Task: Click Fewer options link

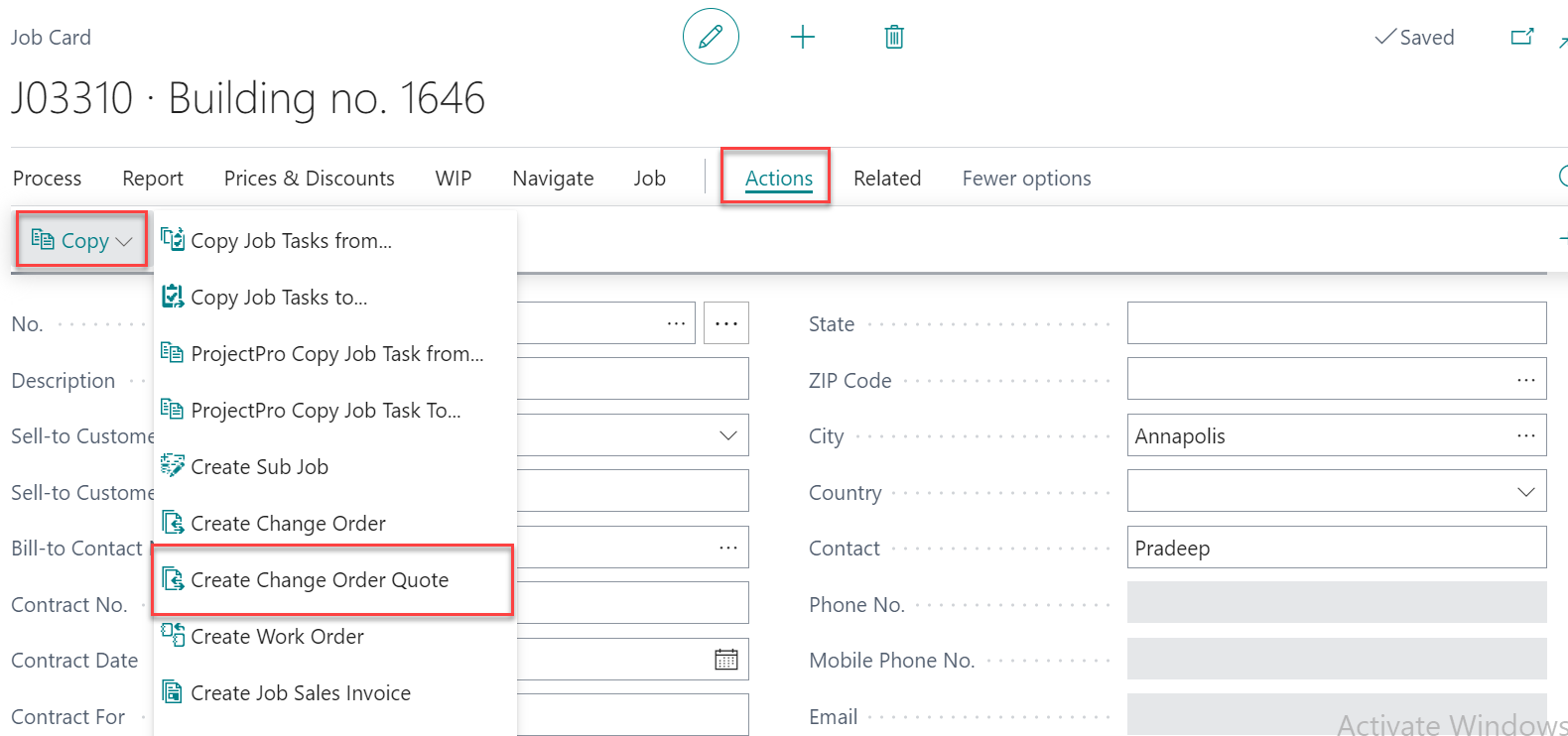Action: [x=1025, y=178]
